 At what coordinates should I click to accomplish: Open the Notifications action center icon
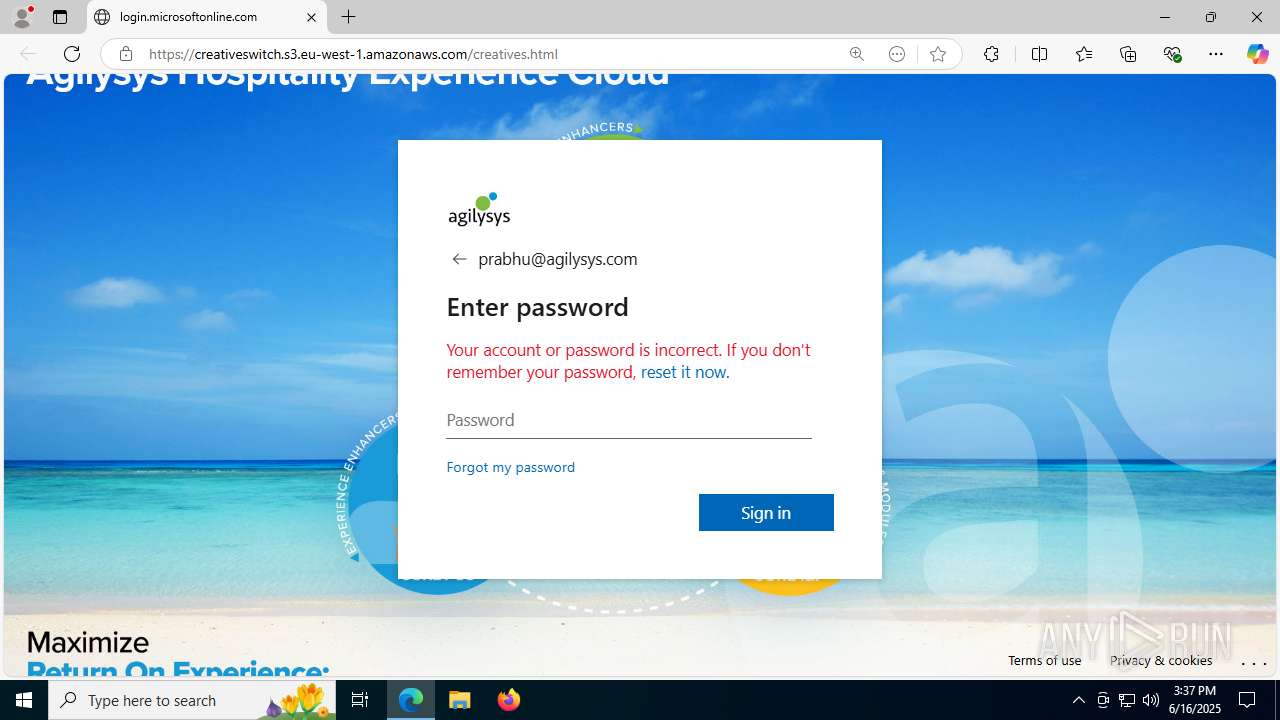coord(1247,700)
